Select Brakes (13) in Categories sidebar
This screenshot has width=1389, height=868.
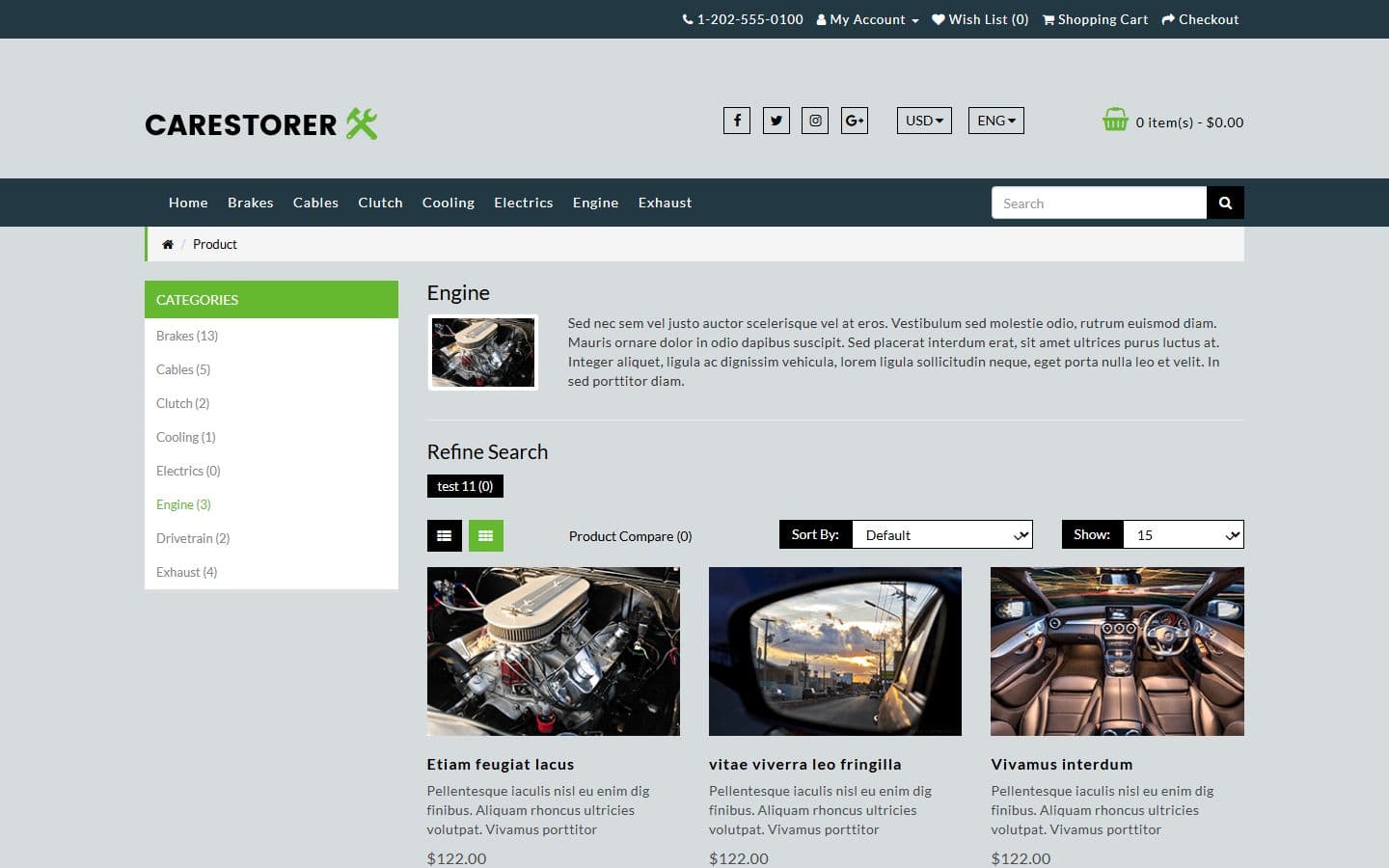(x=187, y=336)
